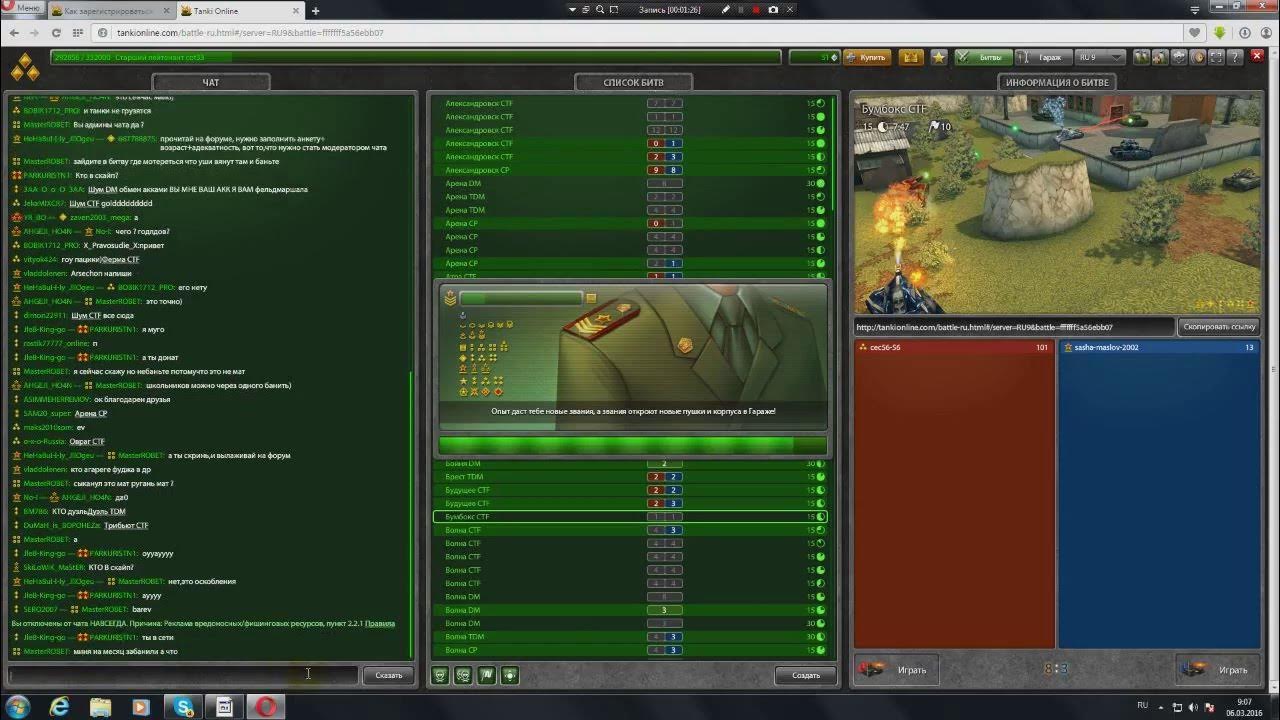Viewport: 1280px width, 720px height.
Task: Open the Speed Dial grid icon
Action: coord(80,32)
